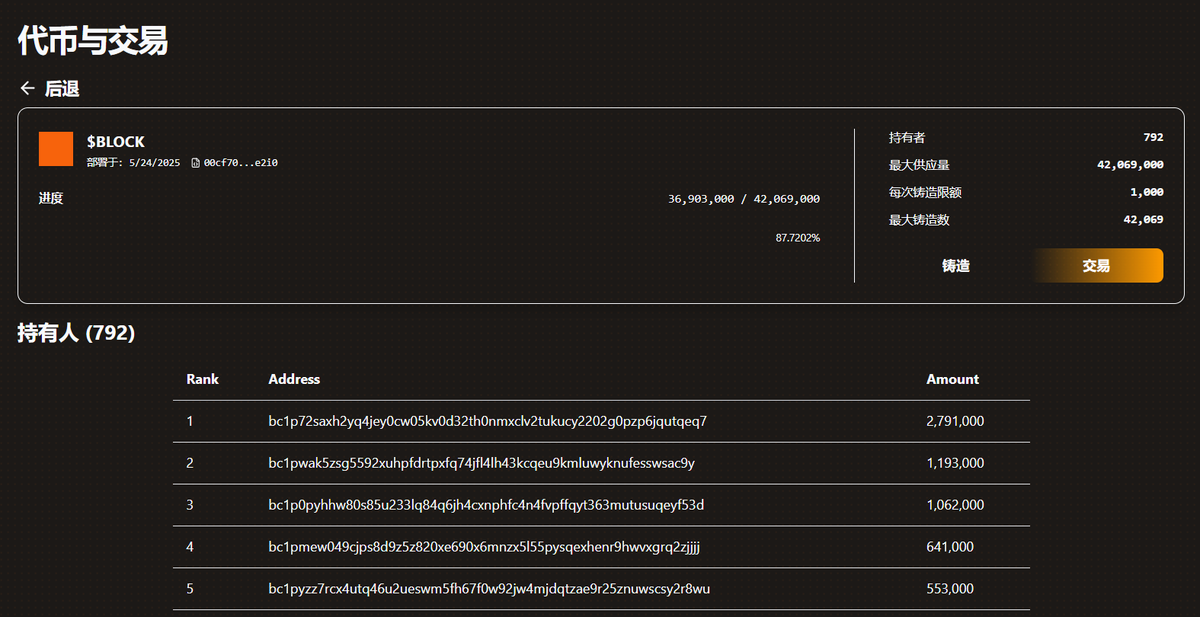This screenshot has height=617, width=1200.
Task: Click the Amount column header
Action: [x=953, y=379]
